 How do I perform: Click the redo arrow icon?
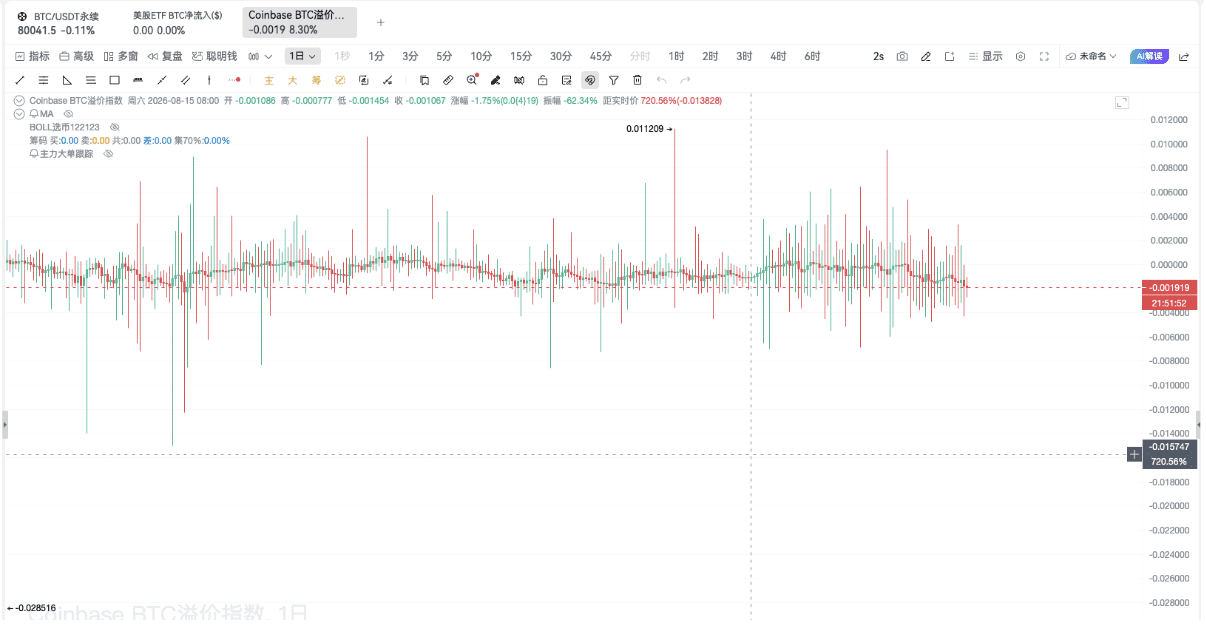click(x=685, y=80)
